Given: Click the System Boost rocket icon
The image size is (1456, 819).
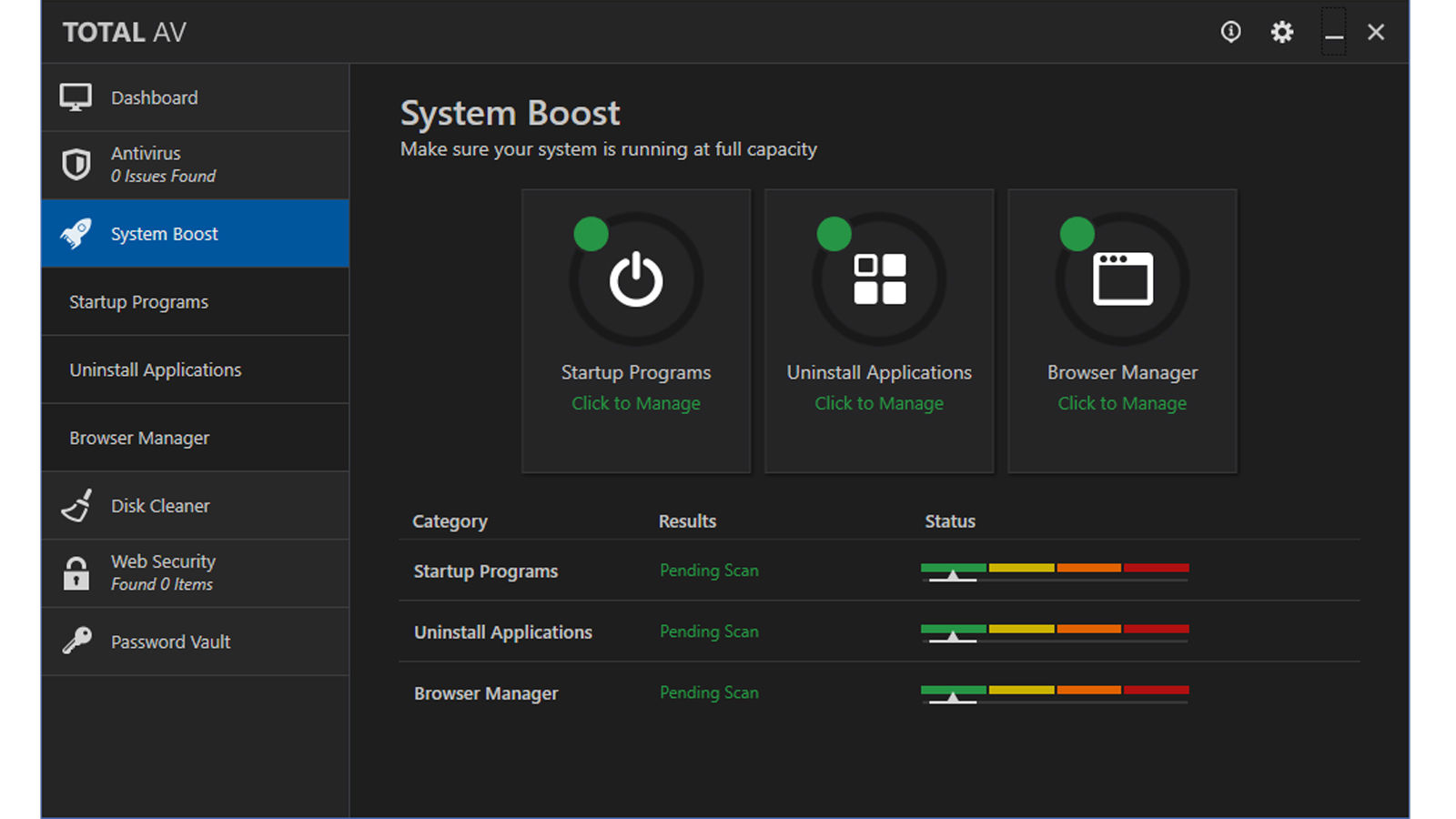Looking at the screenshot, I should 76,234.
